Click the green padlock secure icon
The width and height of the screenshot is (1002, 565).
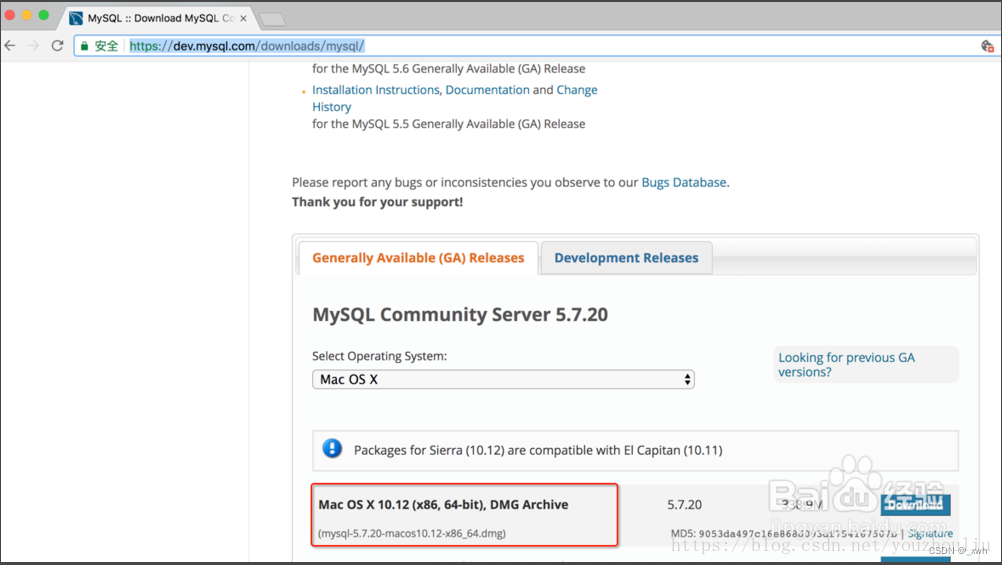tap(84, 46)
